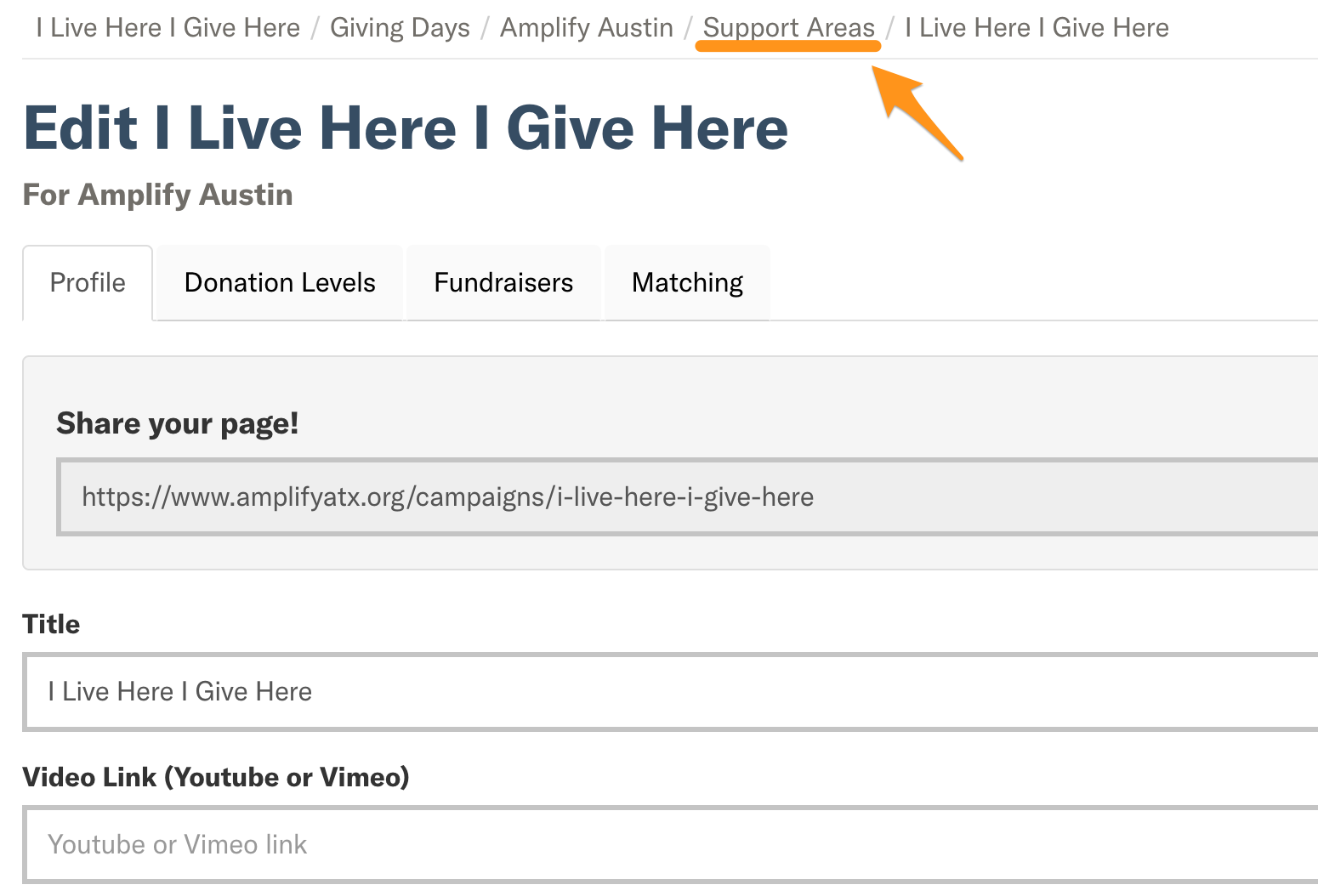Open the Support Areas breadcrumb link
Viewport: 1318px width, 896px height.
click(x=788, y=28)
